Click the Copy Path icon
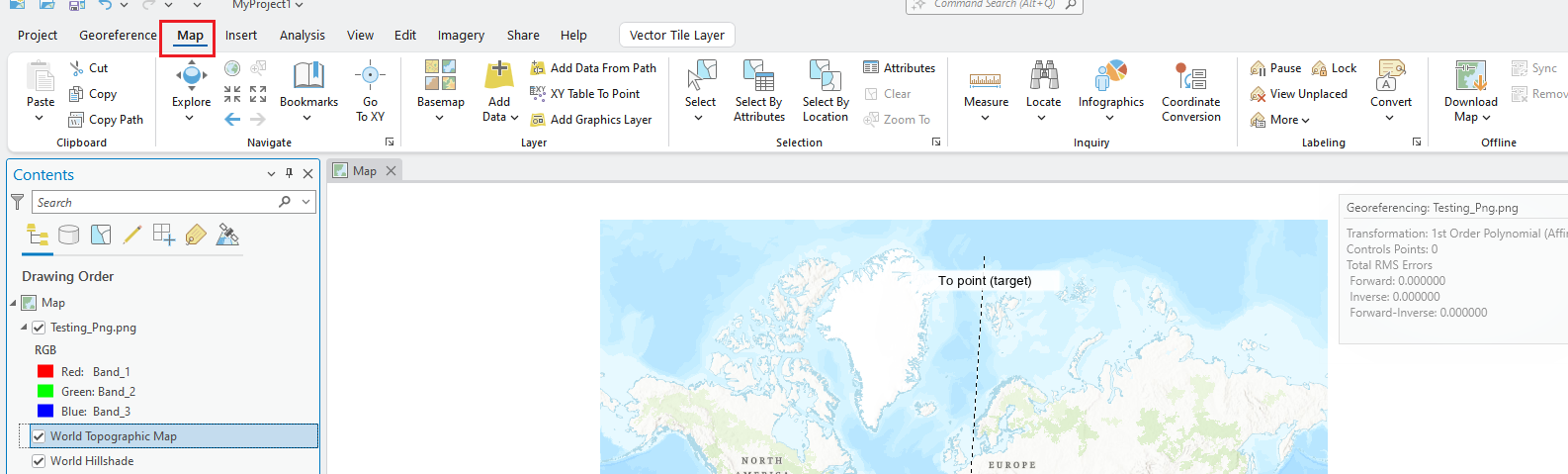 tap(76, 120)
